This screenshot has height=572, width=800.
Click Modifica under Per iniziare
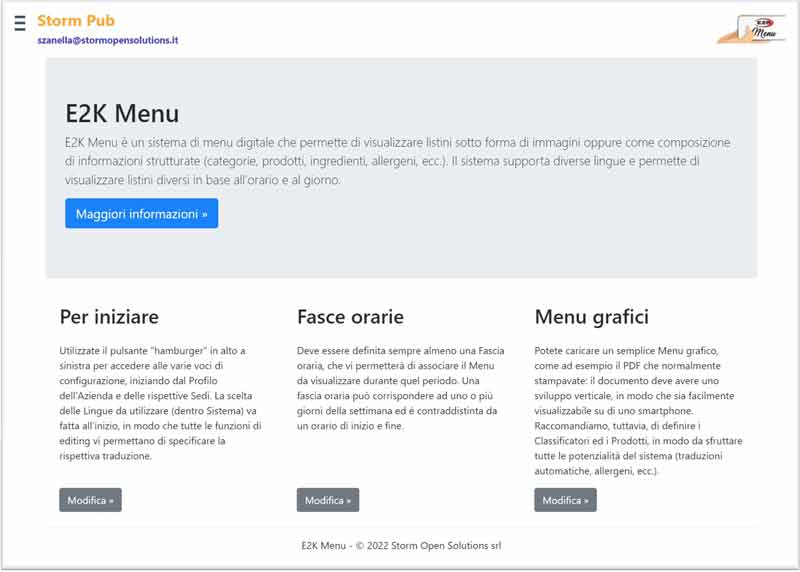[90, 500]
